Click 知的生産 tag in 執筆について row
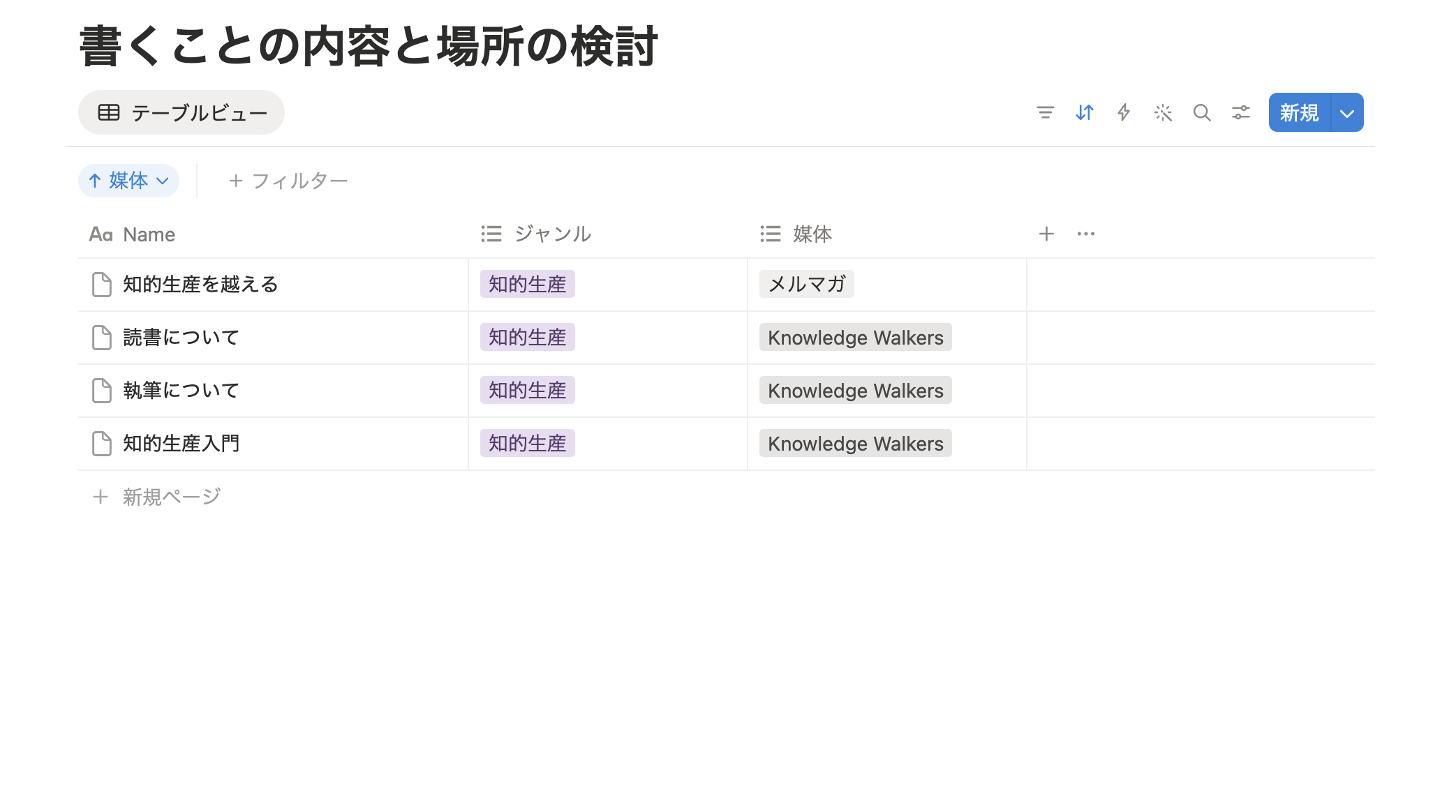The width and height of the screenshot is (1456, 812). tap(528, 390)
